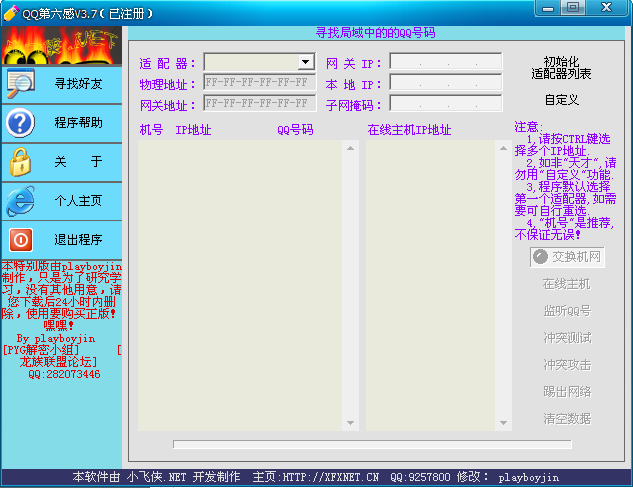Click the 适配器 combo box field
This screenshot has height=488, width=633.
(260, 62)
